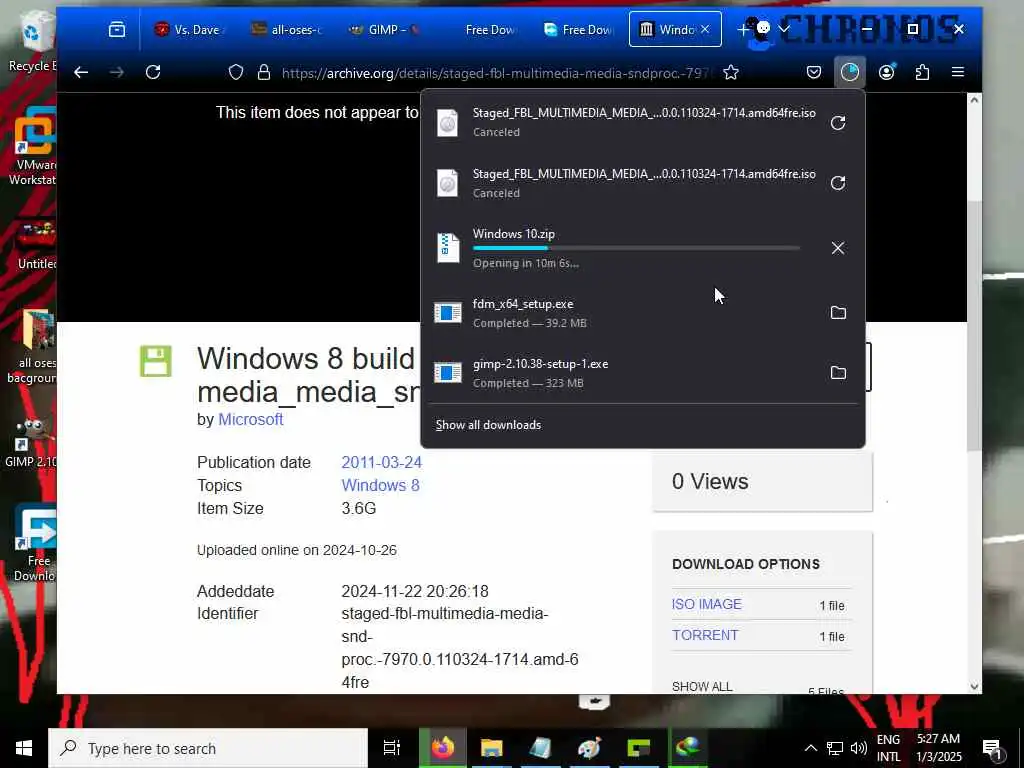Viewport: 1024px width, 768px height.
Task: Click the SHOW ALL files link
Action: (702, 686)
